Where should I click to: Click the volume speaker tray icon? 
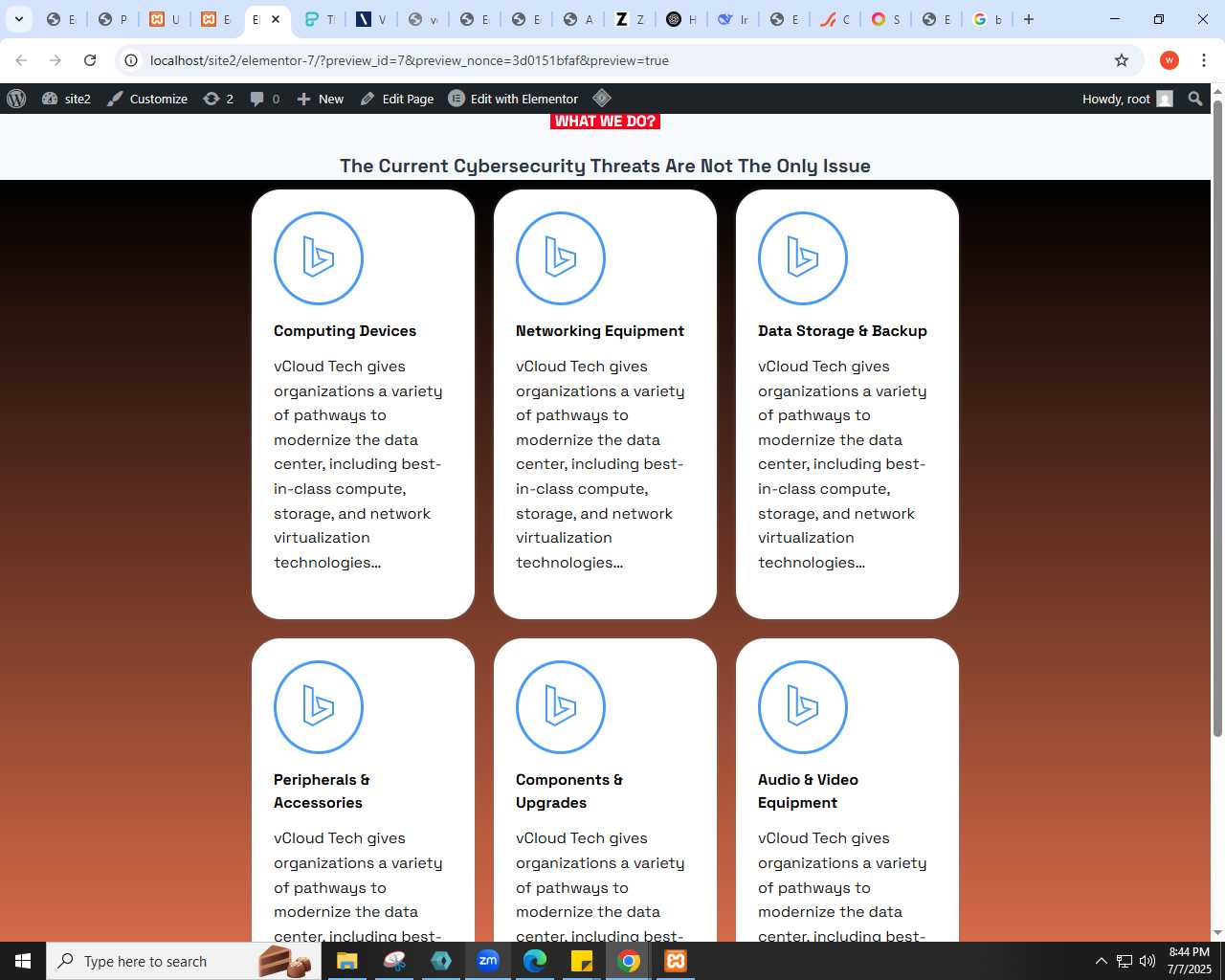pyautogui.click(x=1147, y=961)
